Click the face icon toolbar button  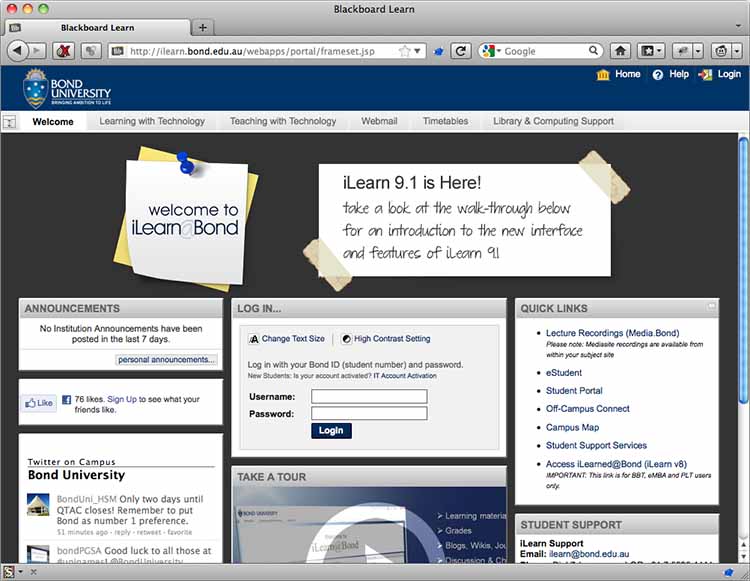coord(721,51)
